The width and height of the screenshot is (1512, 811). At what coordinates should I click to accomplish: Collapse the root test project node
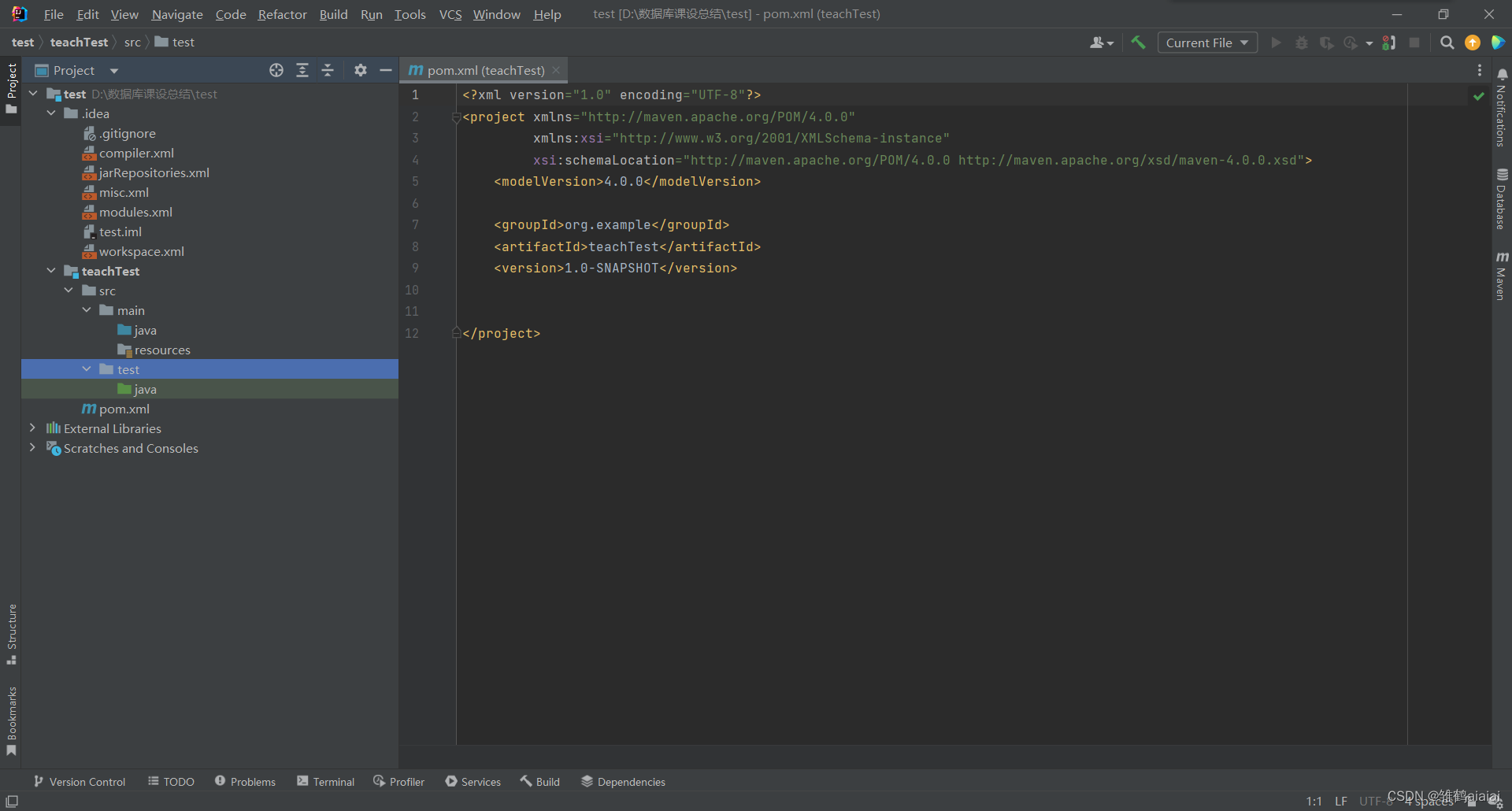33,94
